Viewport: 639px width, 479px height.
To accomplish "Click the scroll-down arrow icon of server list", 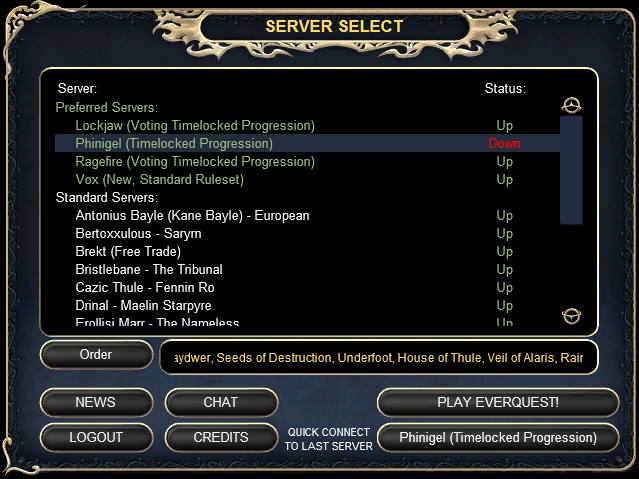I will pyautogui.click(x=571, y=316).
